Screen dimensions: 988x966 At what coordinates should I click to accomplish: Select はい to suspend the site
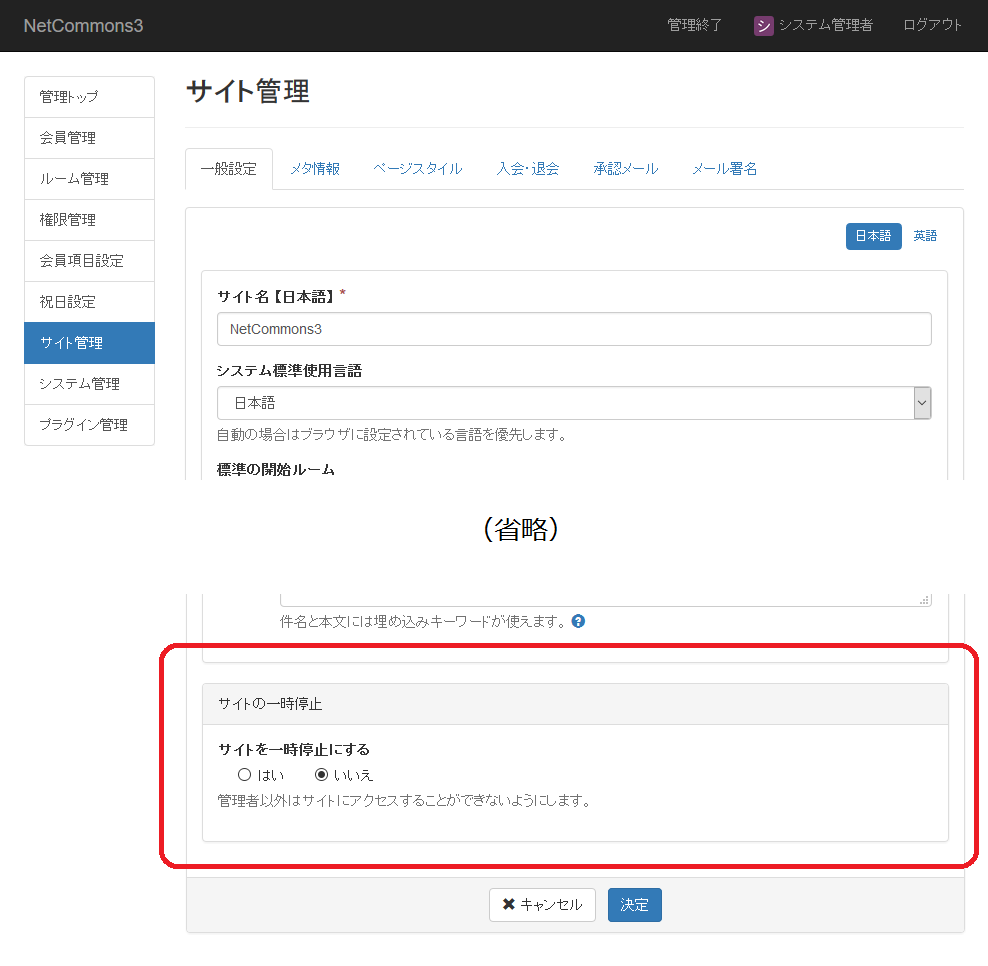coord(244,775)
